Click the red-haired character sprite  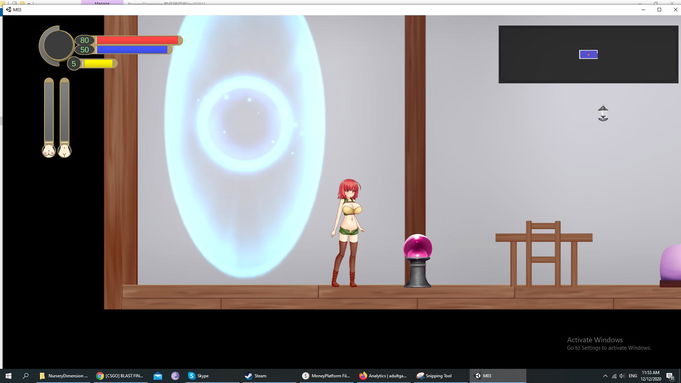tap(348, 233)
